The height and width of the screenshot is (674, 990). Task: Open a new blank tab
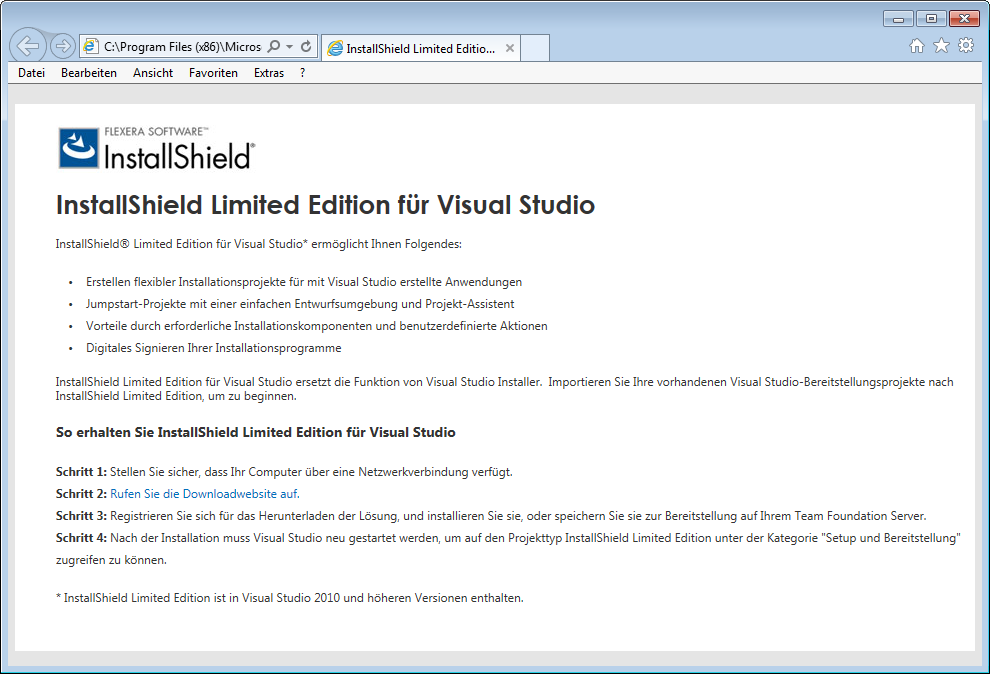(x=535, y=49)
